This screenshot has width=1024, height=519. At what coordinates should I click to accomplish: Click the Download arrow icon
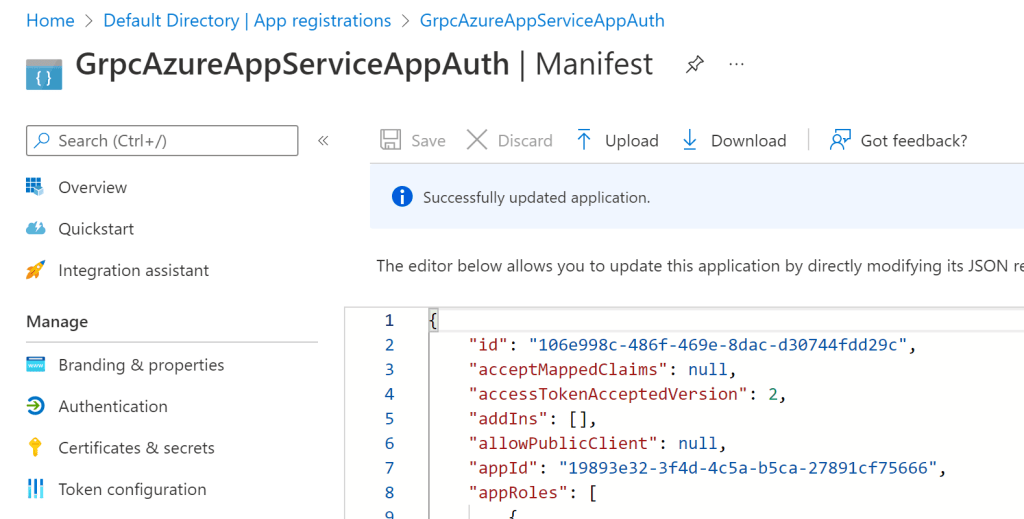690,140
